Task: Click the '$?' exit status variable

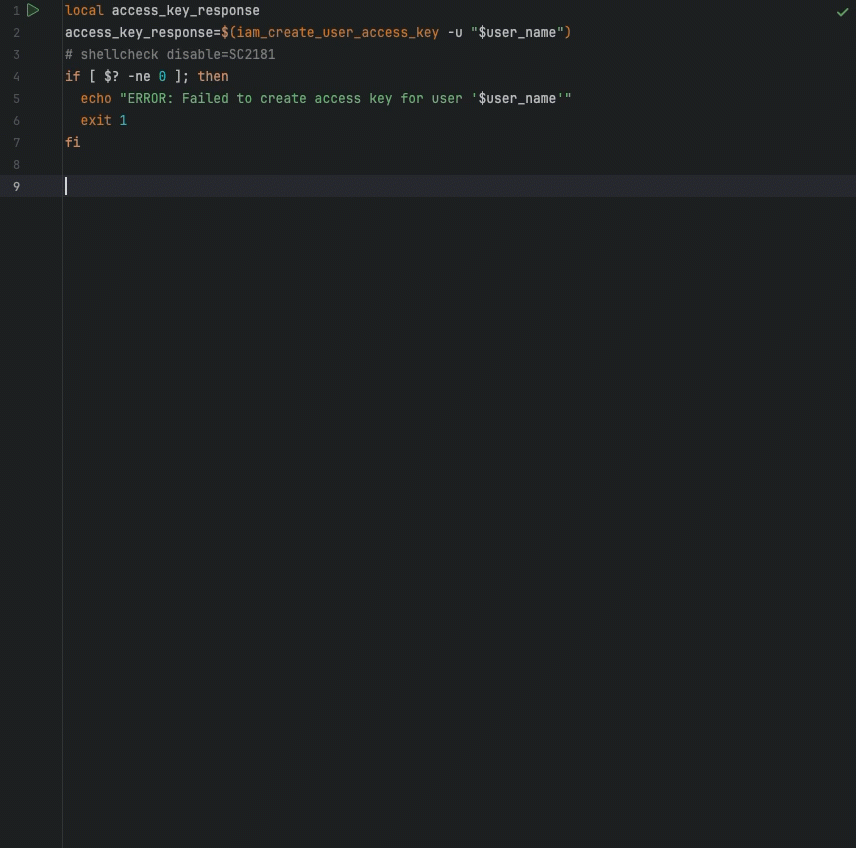Action: tap(110, 76)
